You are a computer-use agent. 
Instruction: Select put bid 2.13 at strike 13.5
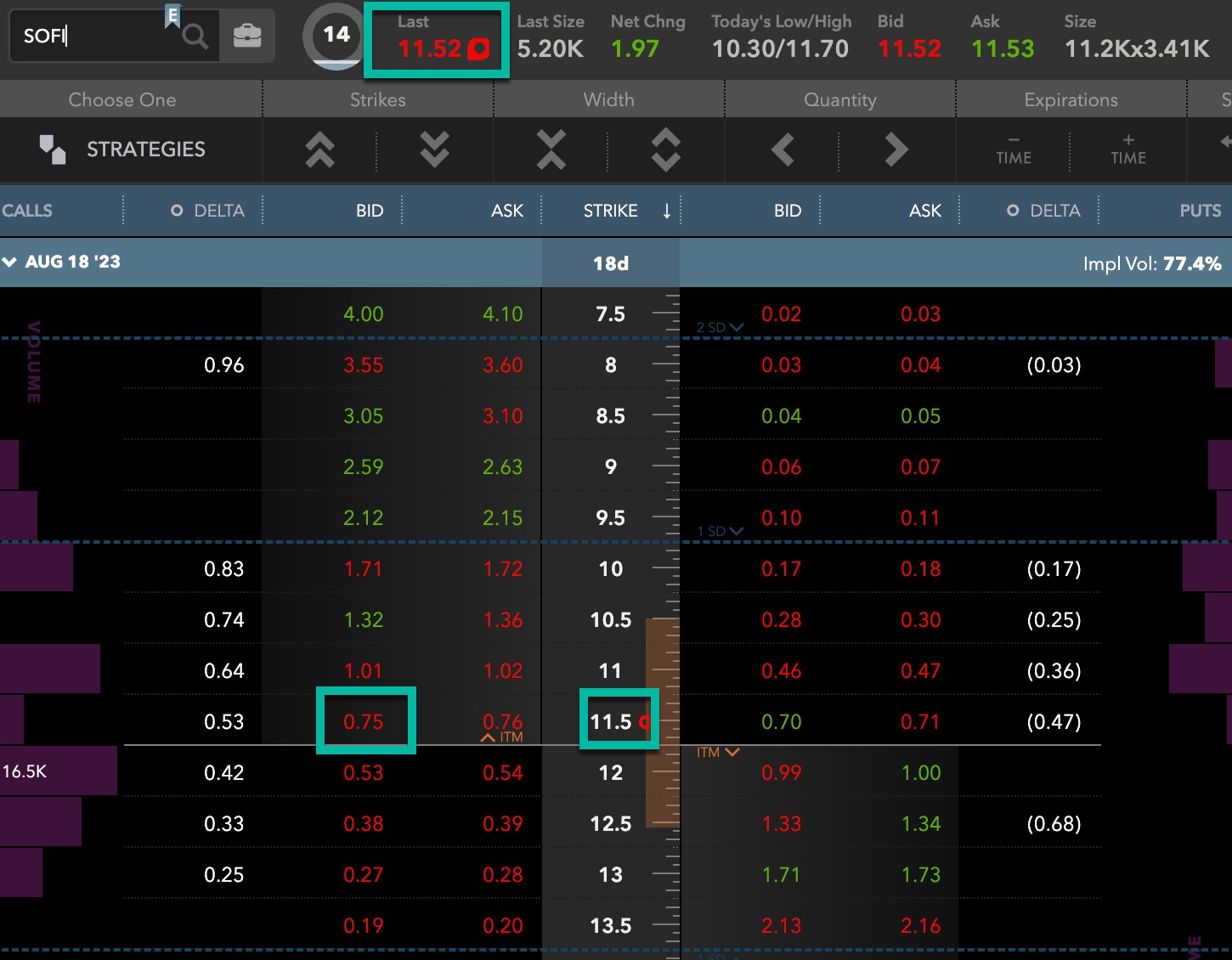pos(782,926)
